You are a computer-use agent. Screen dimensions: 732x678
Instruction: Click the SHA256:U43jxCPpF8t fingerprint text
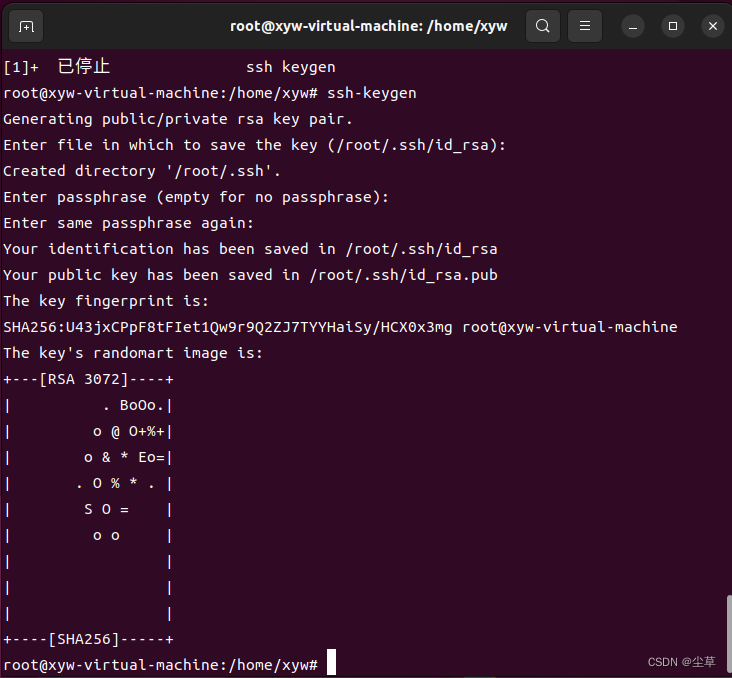[228, 327]
